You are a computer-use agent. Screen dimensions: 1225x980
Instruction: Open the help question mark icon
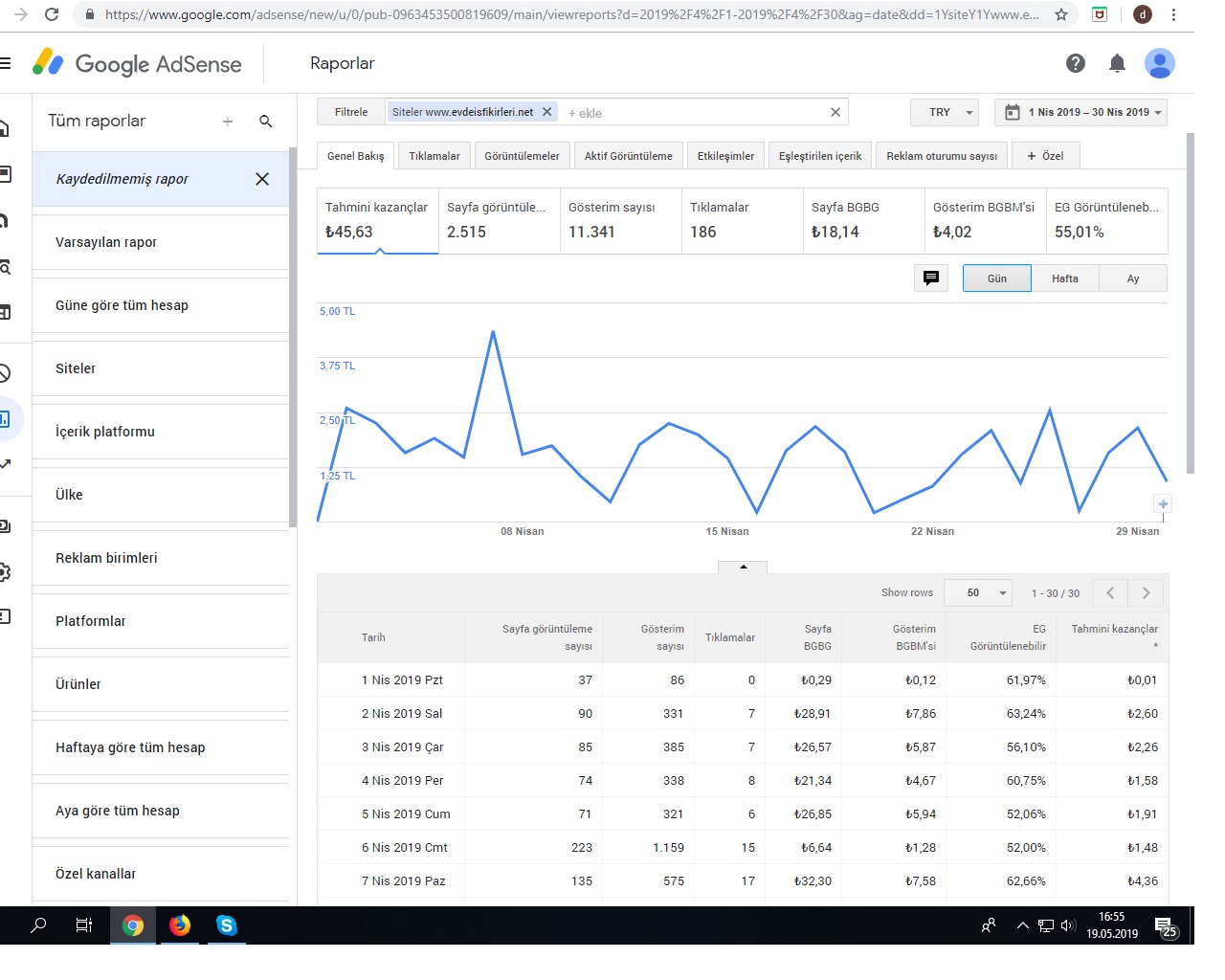[1076, 63]
